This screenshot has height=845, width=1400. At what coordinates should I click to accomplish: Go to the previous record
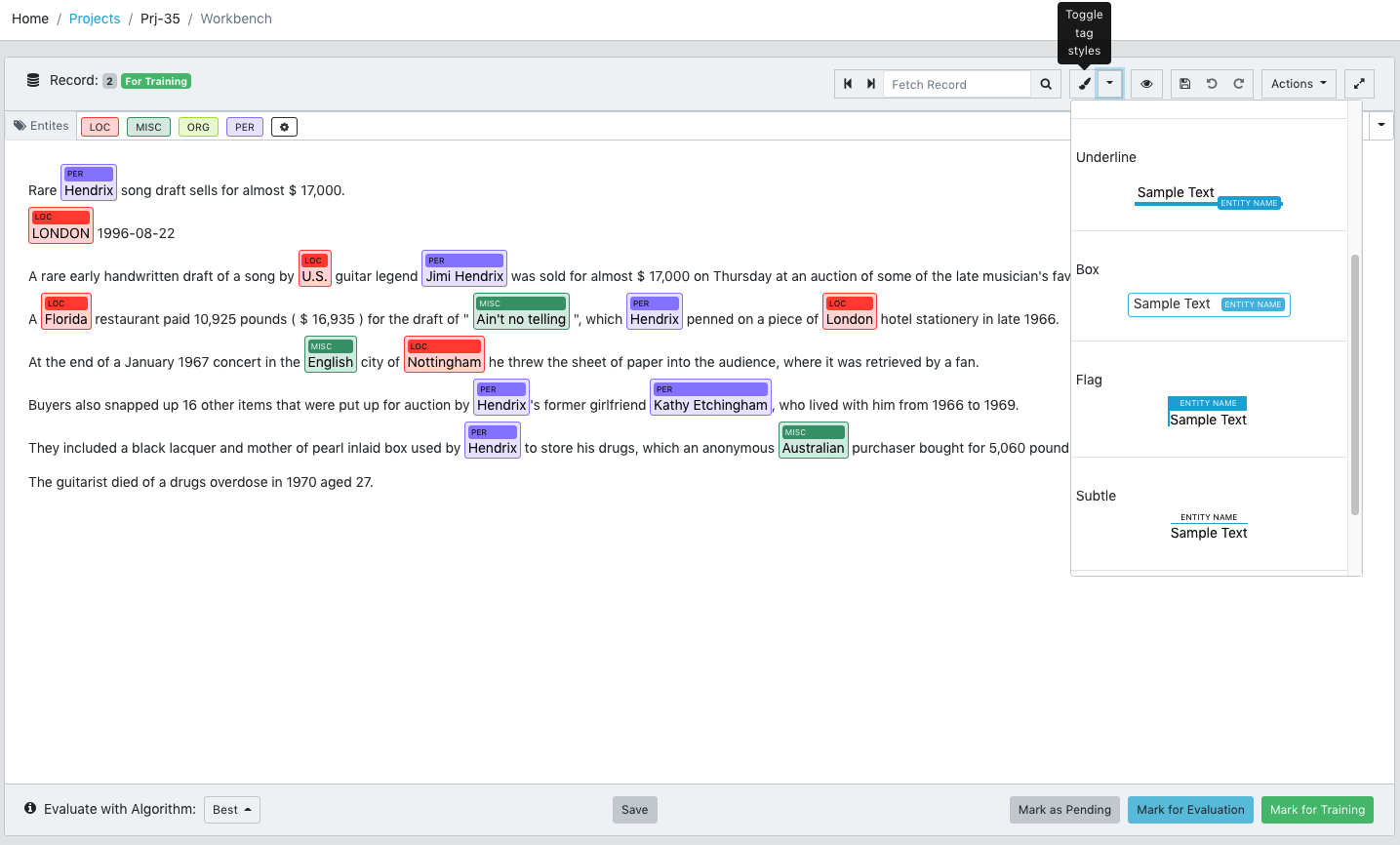click(x=848, y=84)
